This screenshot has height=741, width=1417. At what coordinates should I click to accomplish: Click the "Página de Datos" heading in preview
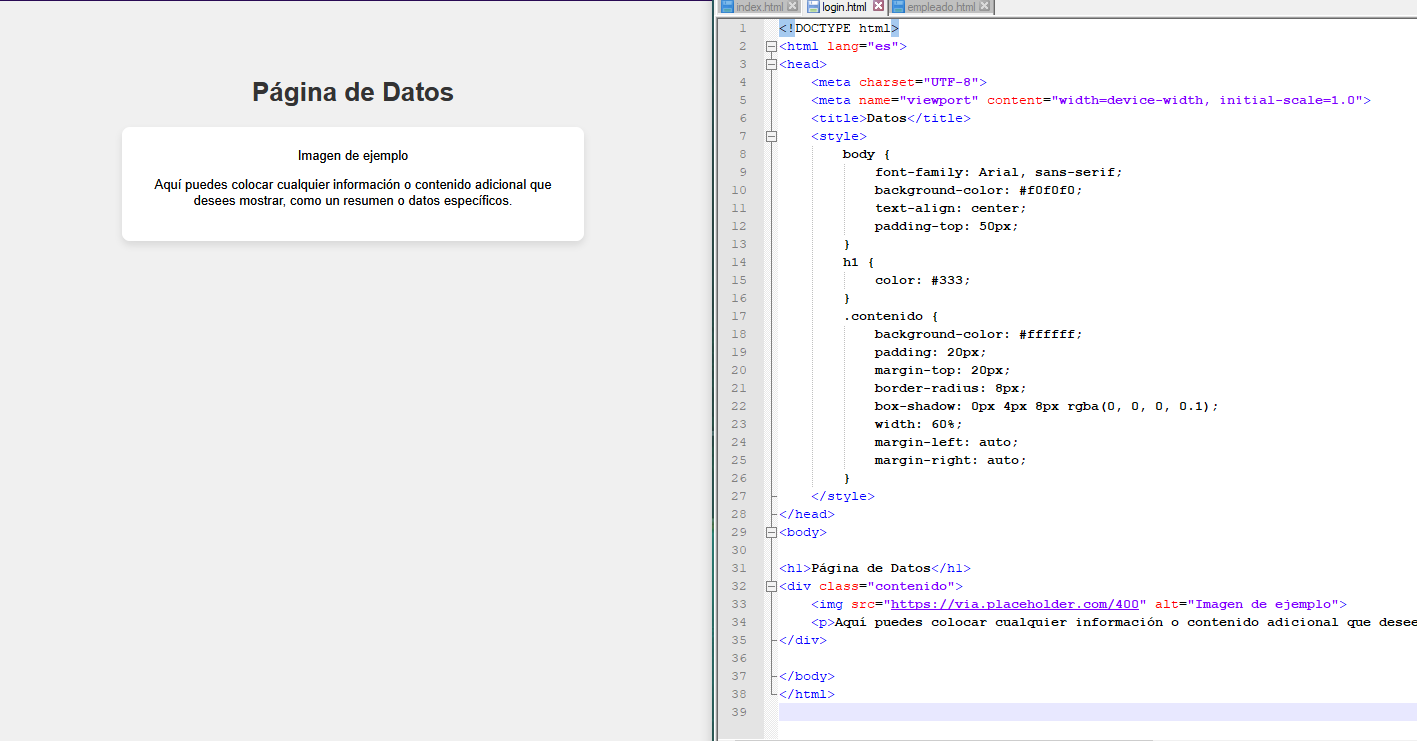[x=352, y=93]
